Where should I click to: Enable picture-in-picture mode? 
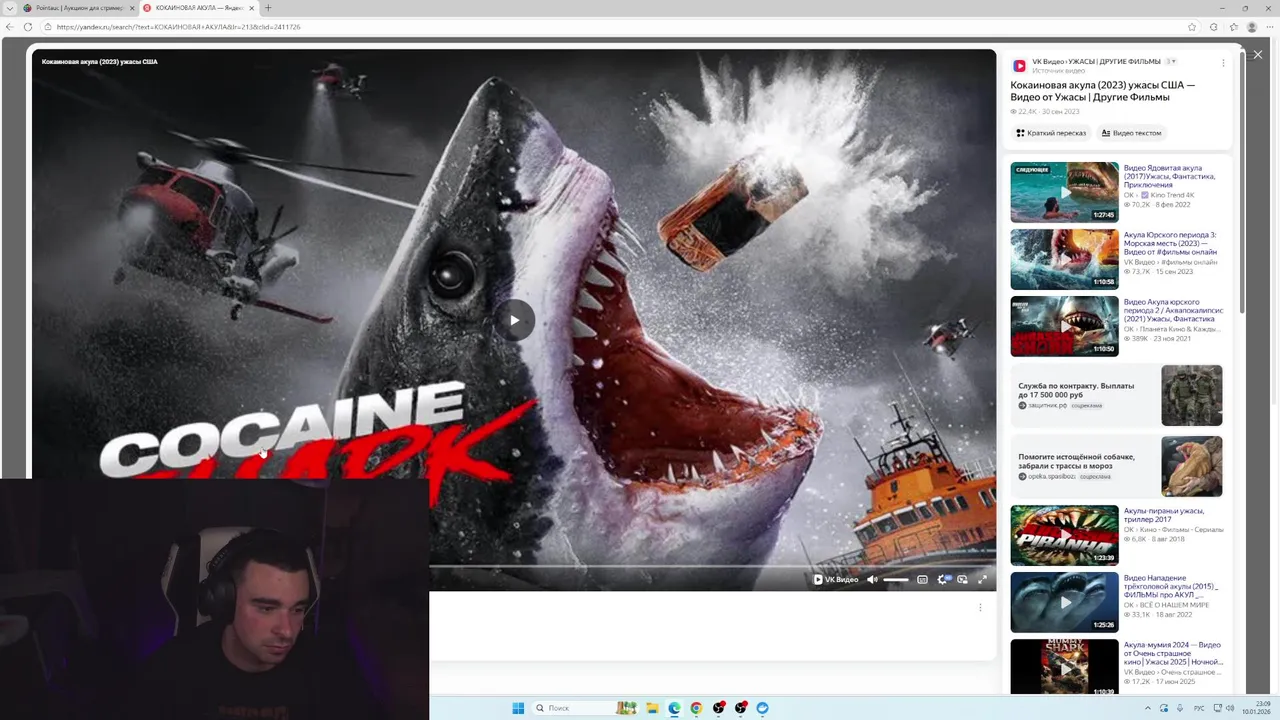tap(962, 579)
